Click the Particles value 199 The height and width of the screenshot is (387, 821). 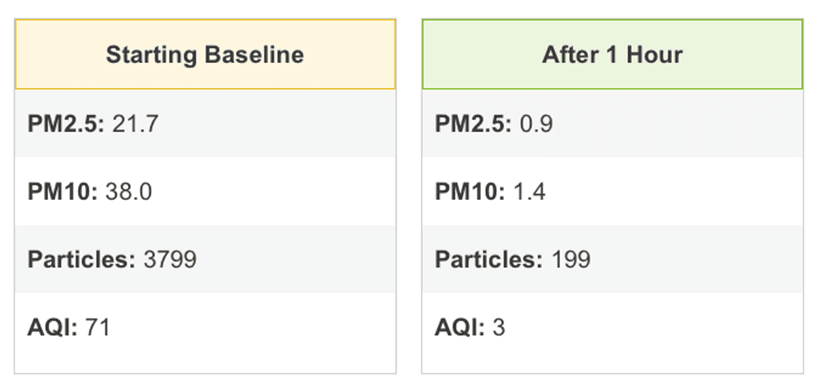571,260
